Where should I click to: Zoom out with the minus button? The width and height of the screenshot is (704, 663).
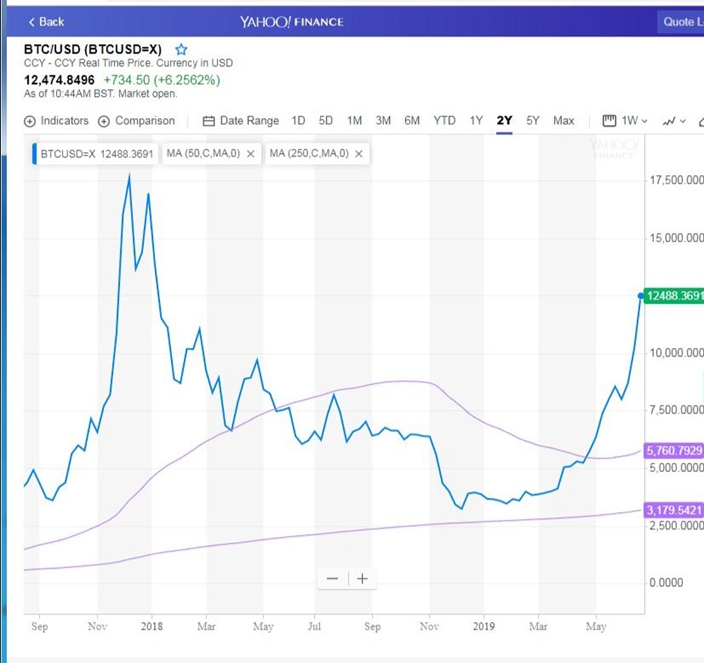[333, 579]
